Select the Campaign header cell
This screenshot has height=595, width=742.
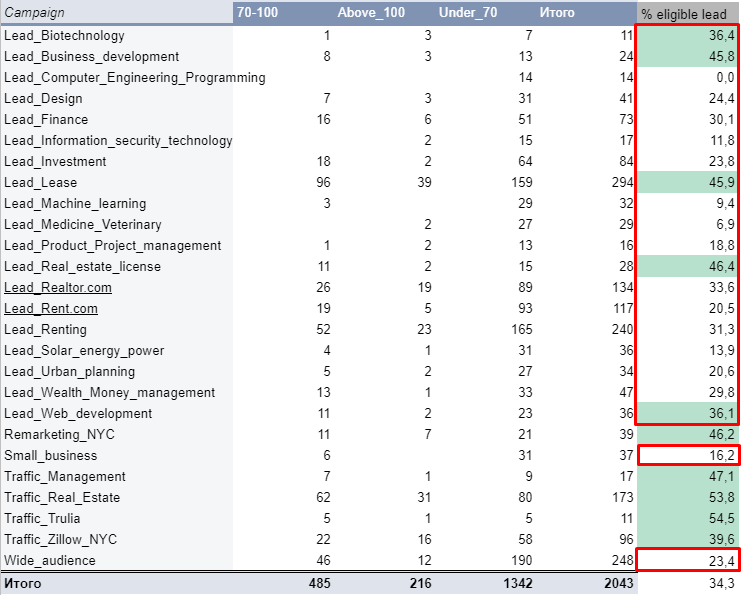tap(116, 13)
